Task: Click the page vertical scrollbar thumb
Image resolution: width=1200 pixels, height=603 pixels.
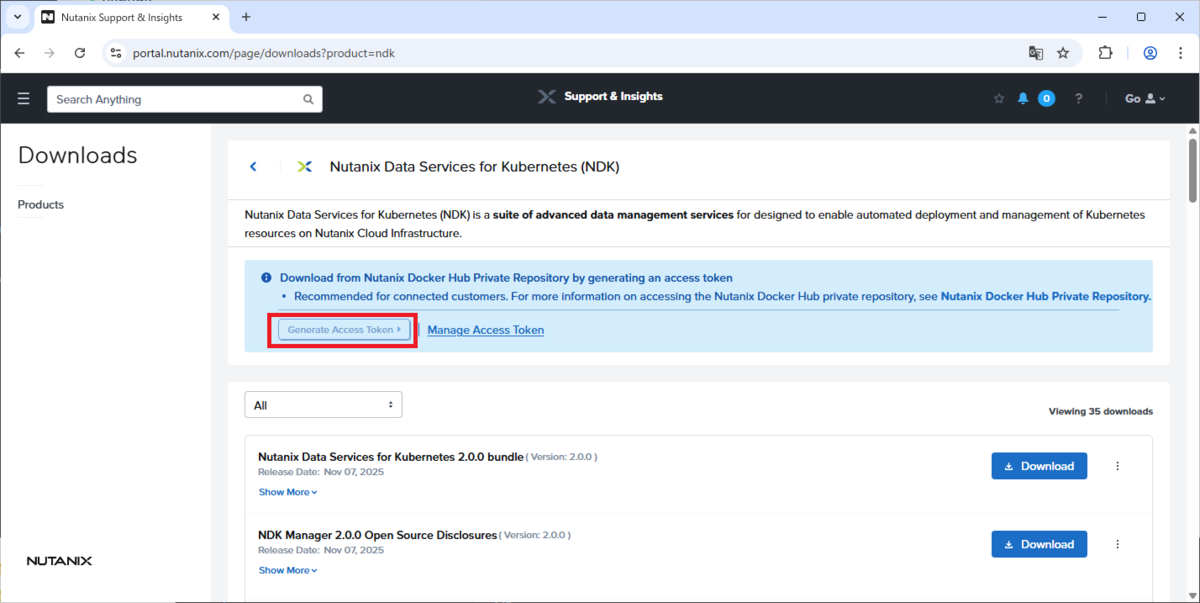Action: pyautogui.click(x=1192, y=172)
